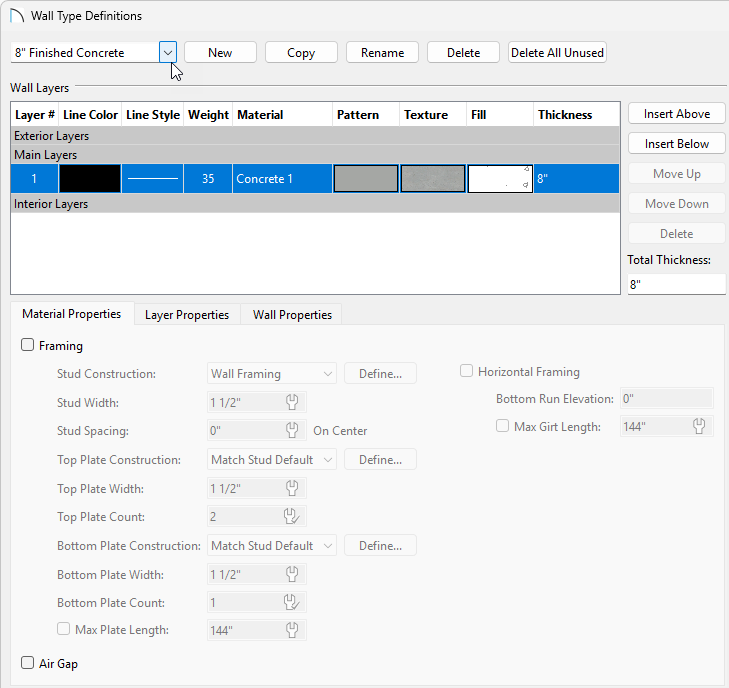Click the Bottom Run Elevation field
The height and width of the screenshot is (688, 729).
pyautogui.click(x=667, y=398)
